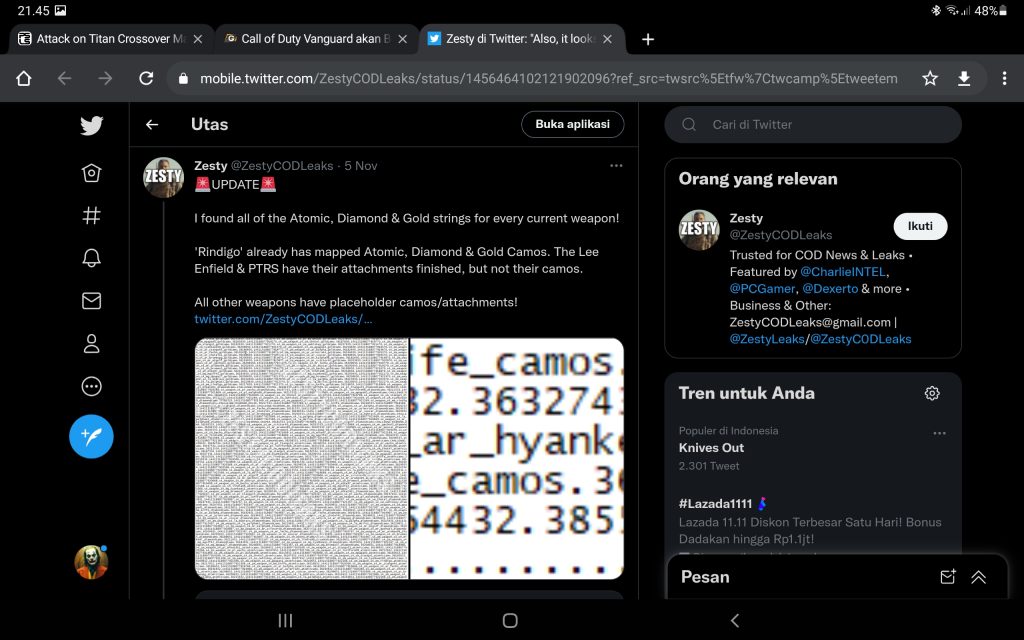Open the Messages envelope icon in sidebar
This screenshot has height=640, width=1024.
91,300
